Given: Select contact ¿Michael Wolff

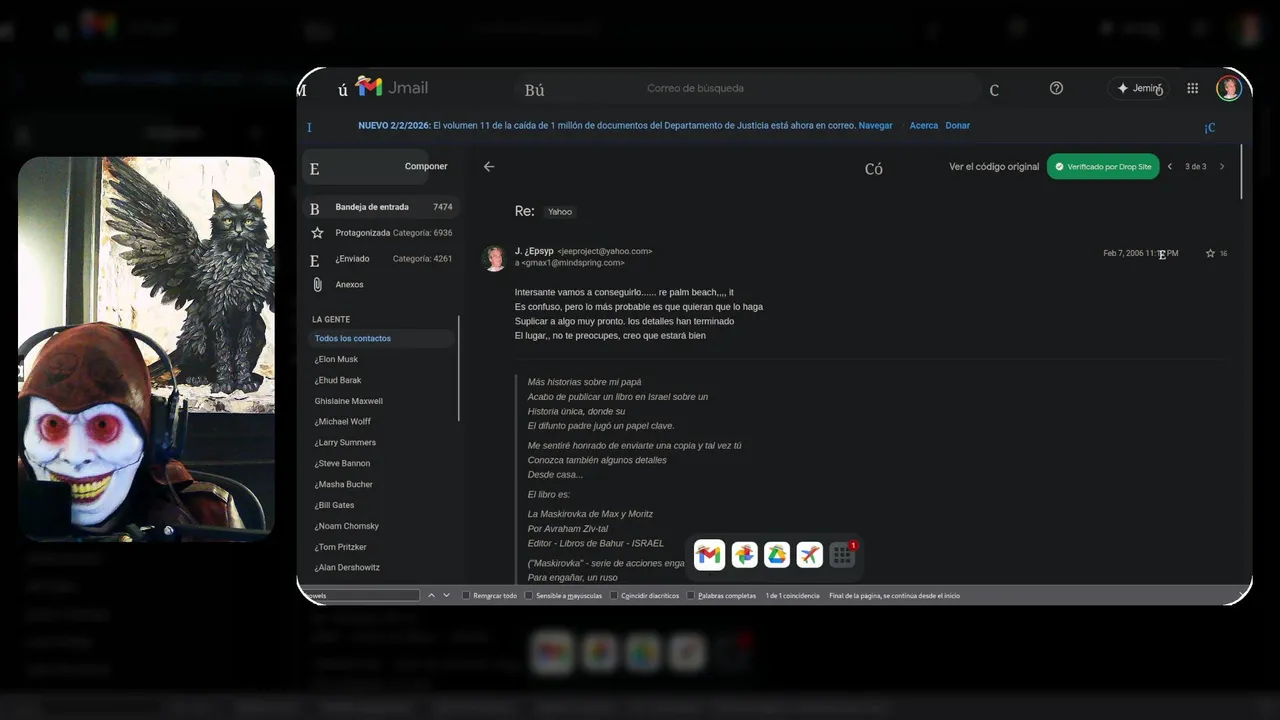Looking at the screenshot, I should 342,422.
